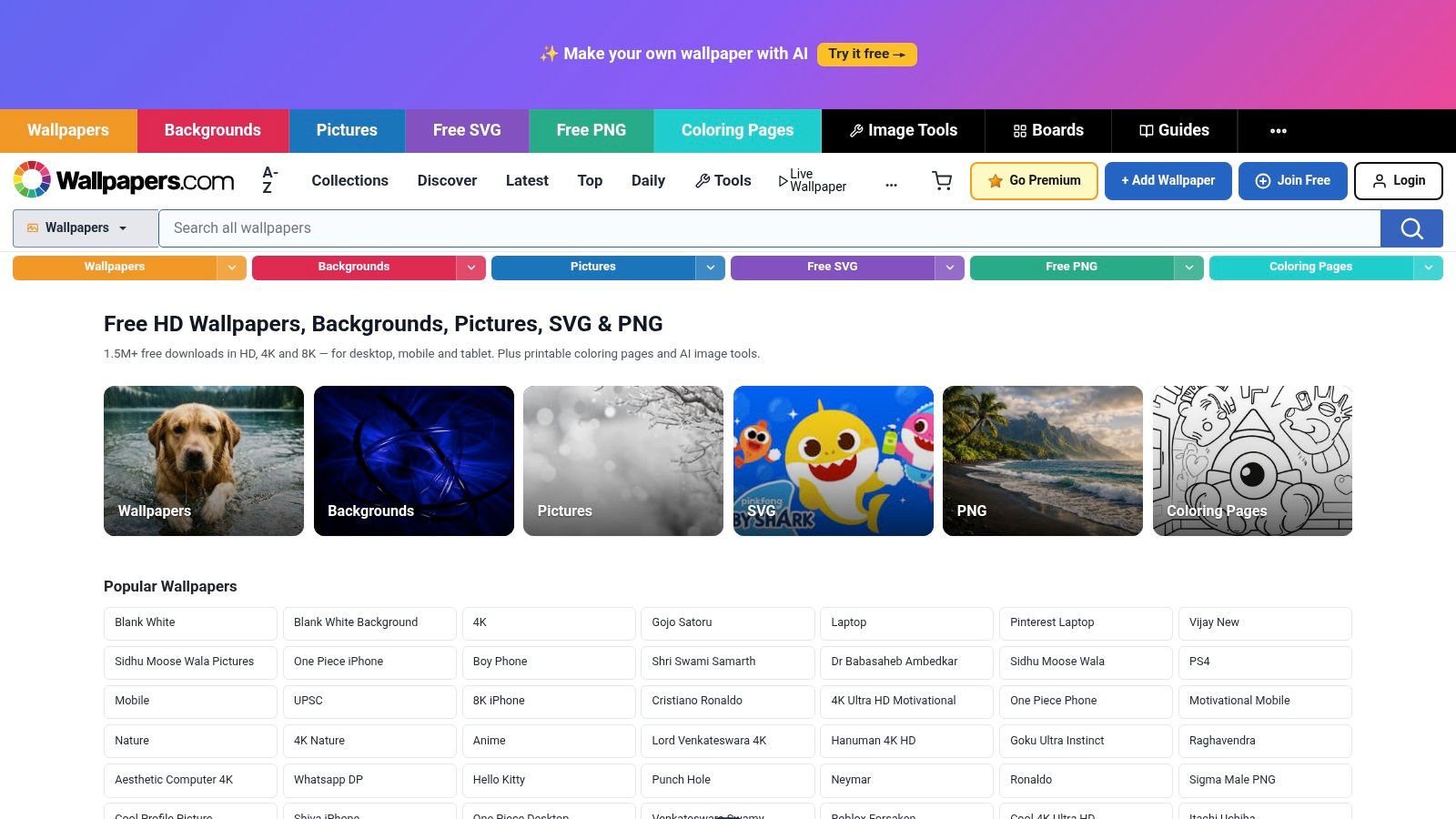Image resolution: width=1456 pixels, height=819 pixels.
Task: Open the 4K Nature tag
Action: 369,742
